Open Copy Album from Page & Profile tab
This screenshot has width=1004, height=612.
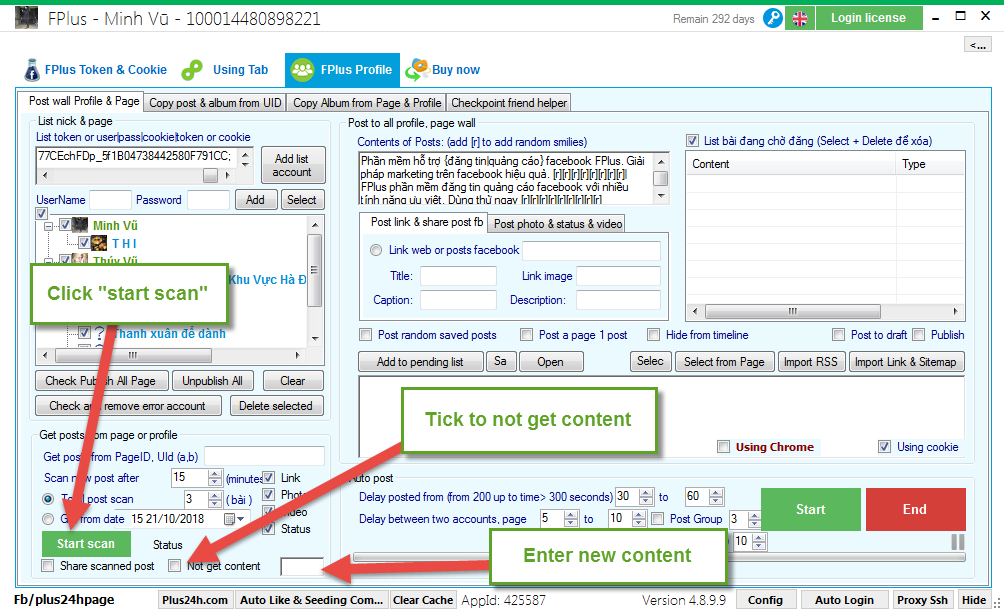(x=367, y=102)
